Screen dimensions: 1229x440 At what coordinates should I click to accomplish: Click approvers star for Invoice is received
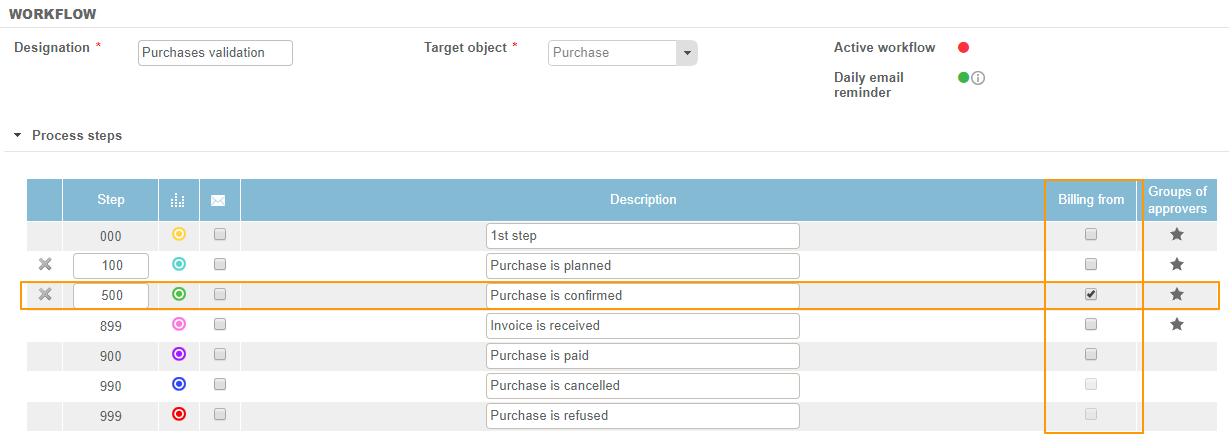point(1177,325)
